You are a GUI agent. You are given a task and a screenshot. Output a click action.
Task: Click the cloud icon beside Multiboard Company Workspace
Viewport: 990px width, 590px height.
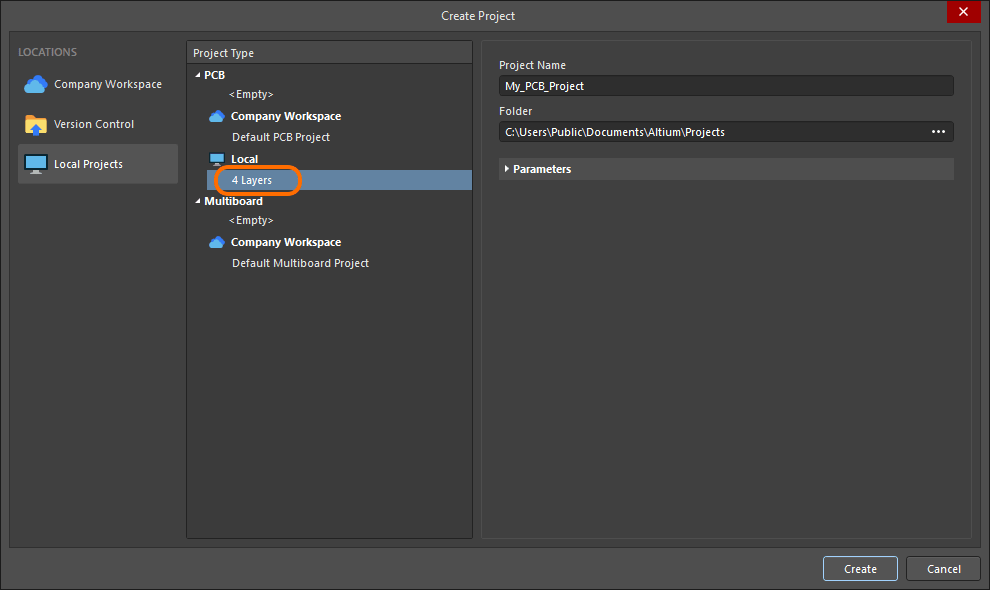pyautogui.click(x=217, y=243)
